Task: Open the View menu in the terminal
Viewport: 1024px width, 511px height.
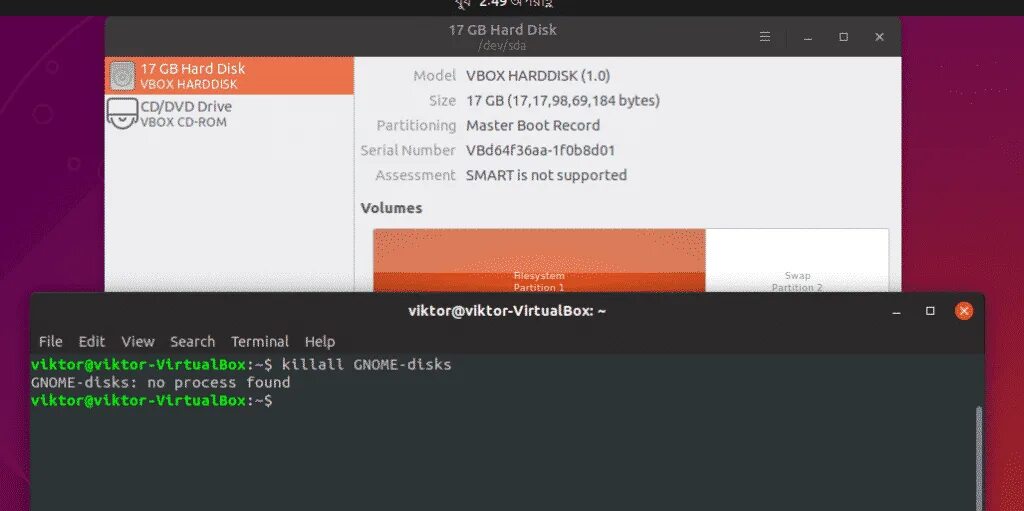Action: [138, 342]
